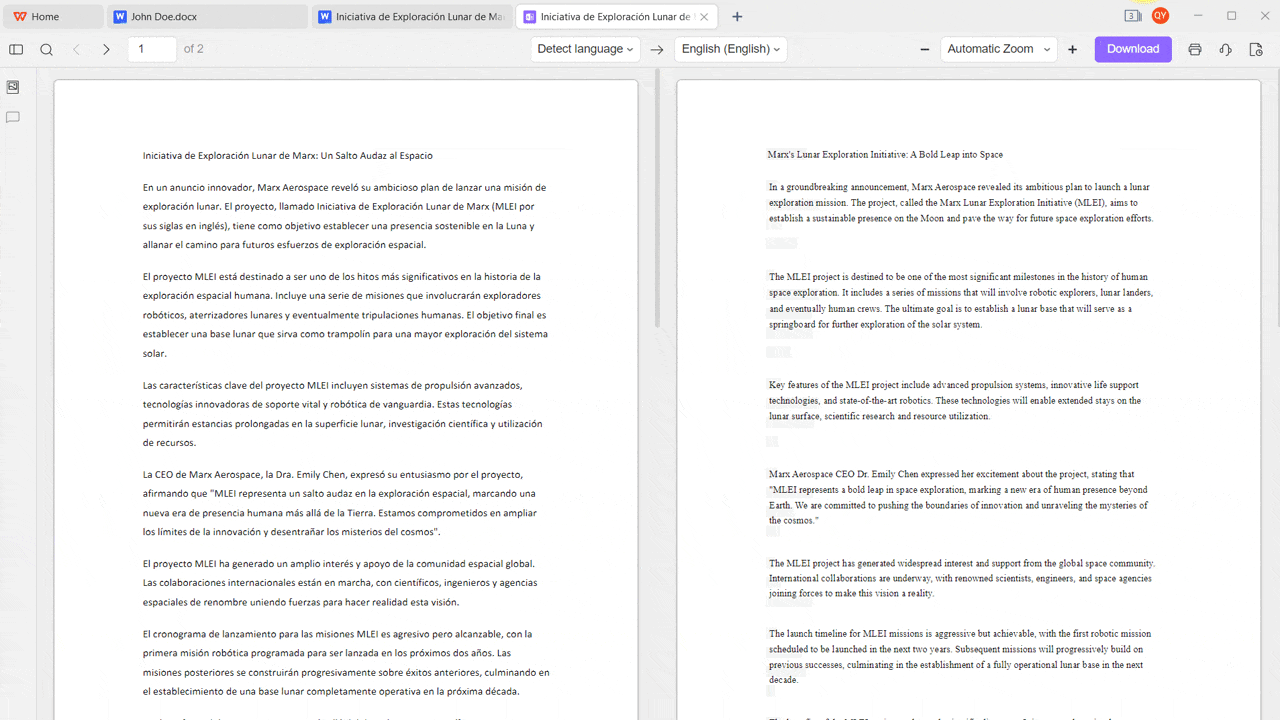Image resolution: width=1280 pixels, height=720 pixels.
Task: Show page thumbnails in left sidebar
Action: [x=13, y=87]
